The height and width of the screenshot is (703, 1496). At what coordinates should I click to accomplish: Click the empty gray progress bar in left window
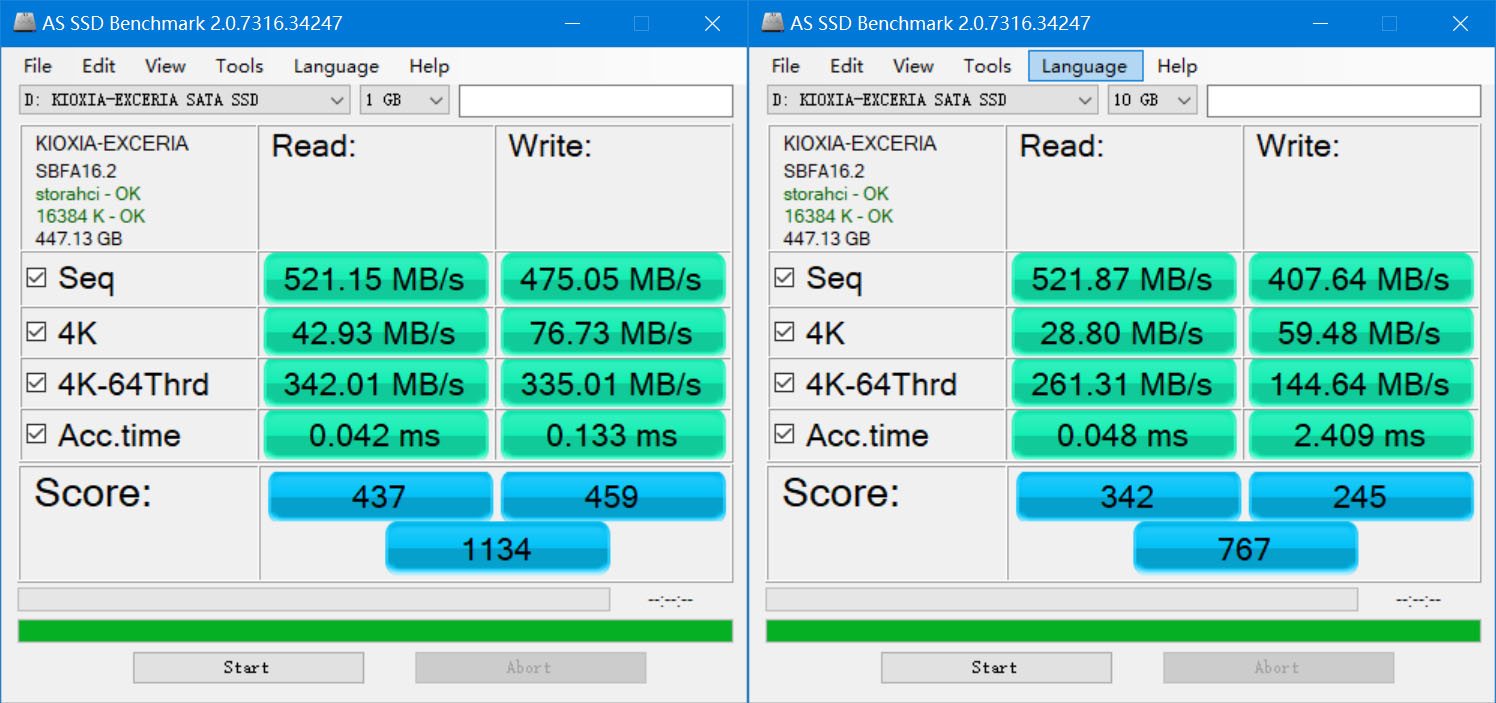pos(314,599)
